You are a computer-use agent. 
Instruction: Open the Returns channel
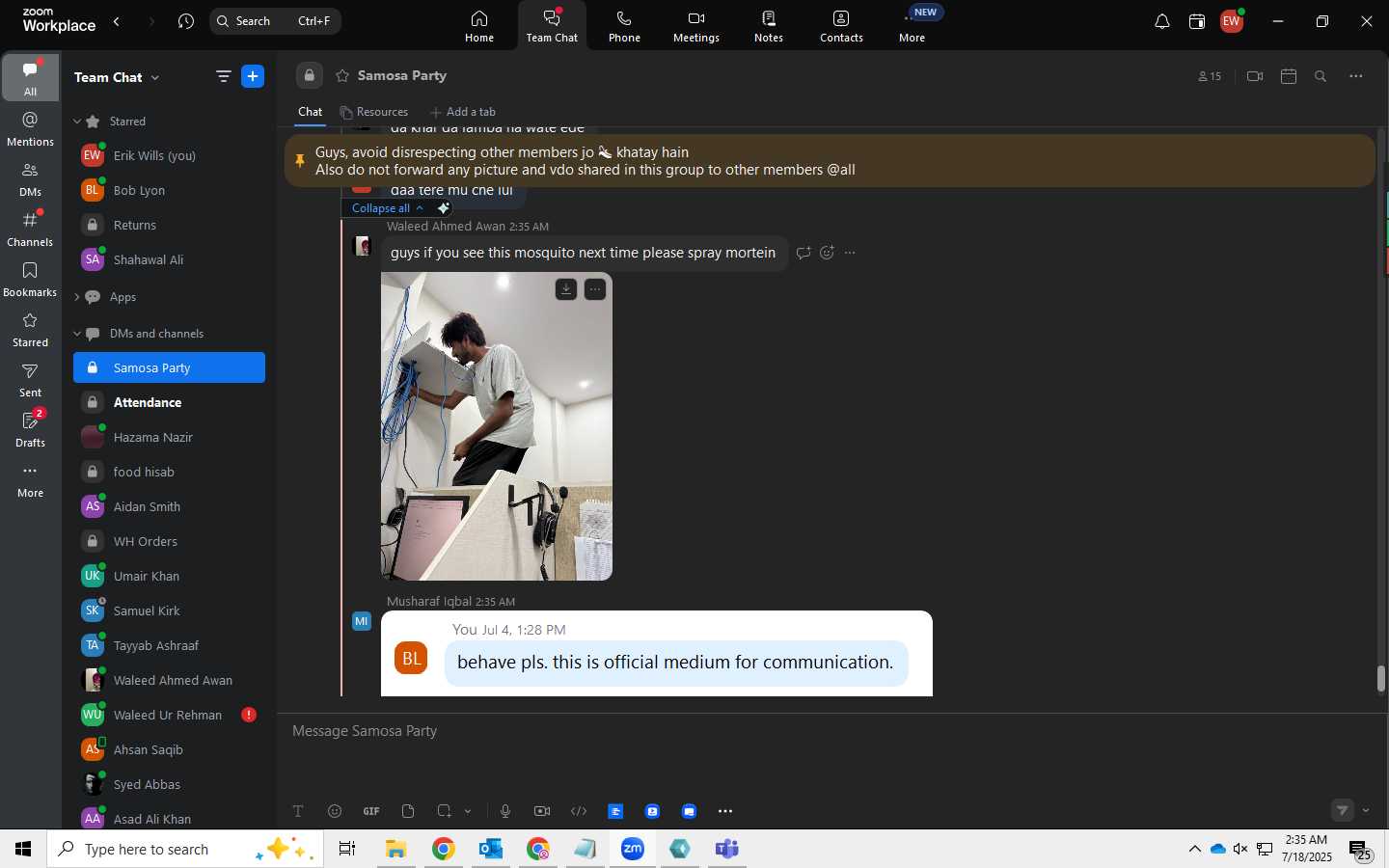[x=169, y=225]
